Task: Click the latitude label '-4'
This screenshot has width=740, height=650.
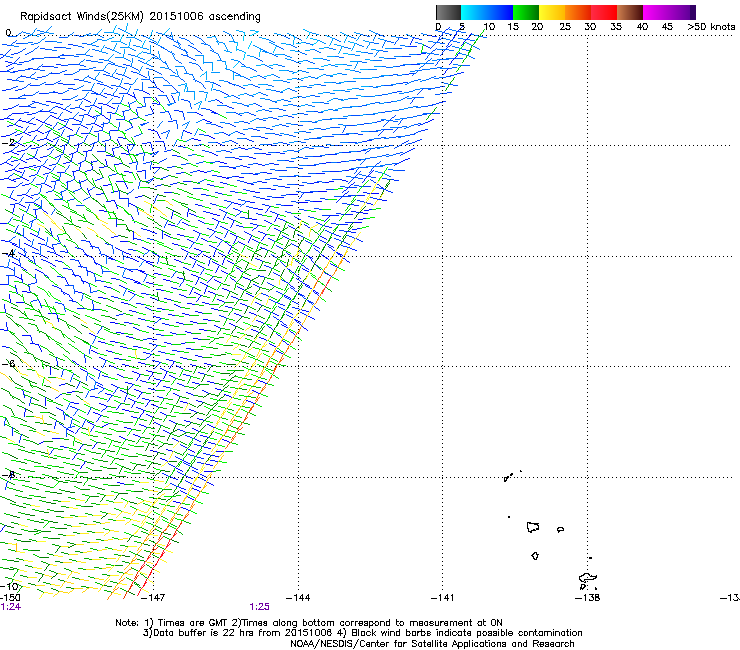Action: click(x=8, y=253)
